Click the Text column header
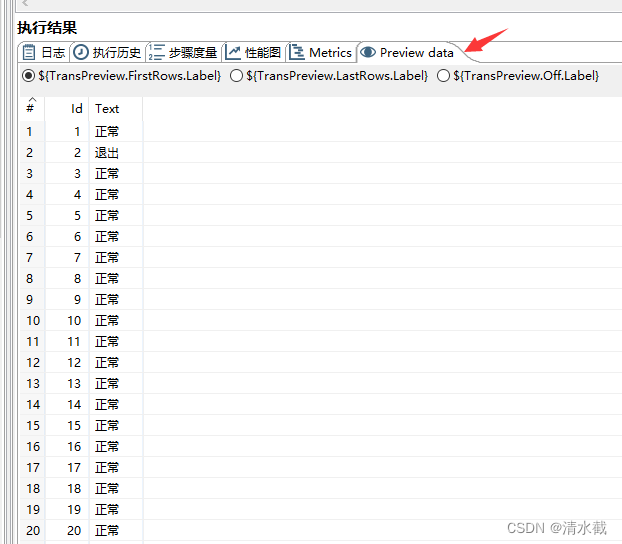 coord(116,108)
